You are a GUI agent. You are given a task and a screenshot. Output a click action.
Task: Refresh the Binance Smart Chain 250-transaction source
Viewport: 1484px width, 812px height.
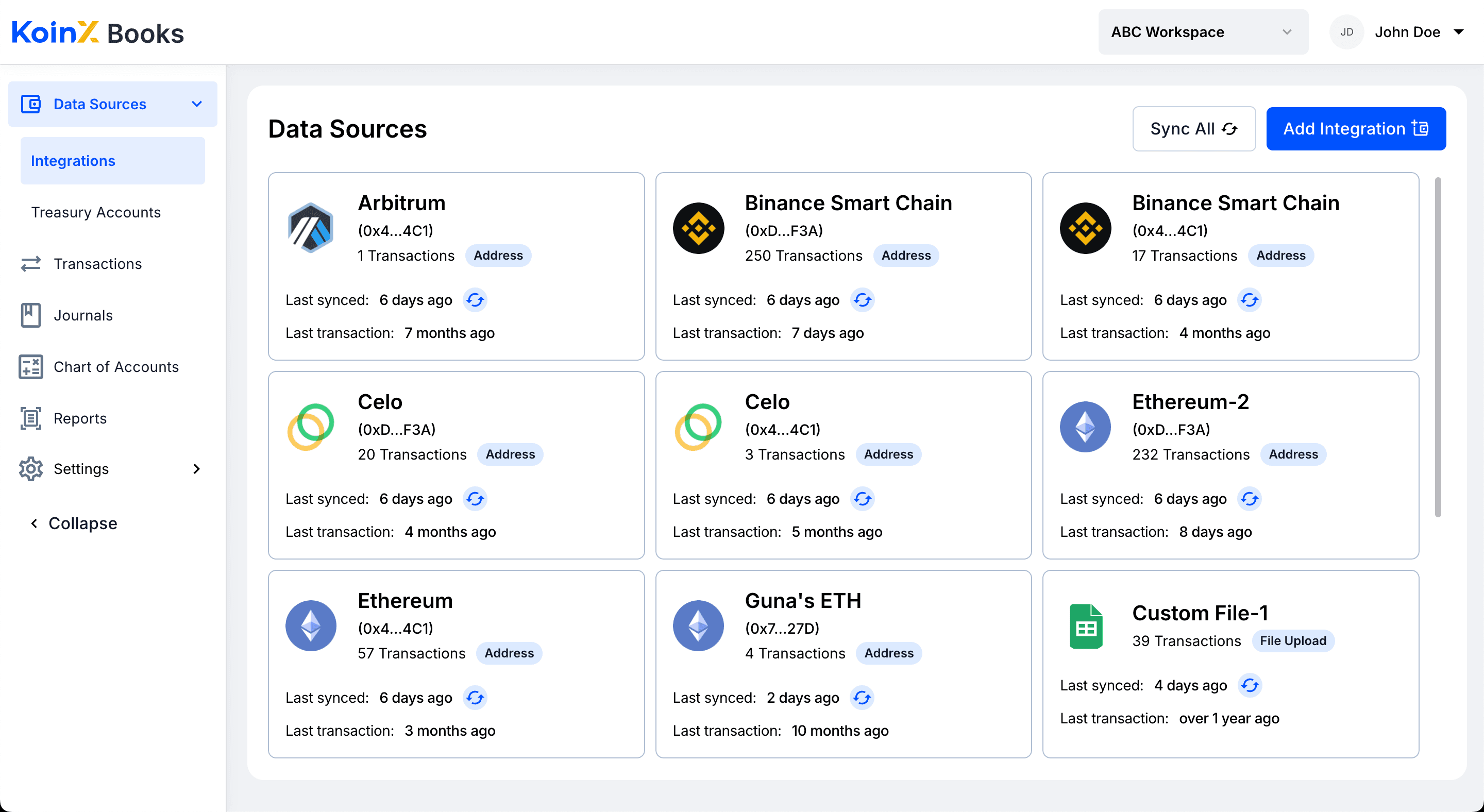click(863, 299)
